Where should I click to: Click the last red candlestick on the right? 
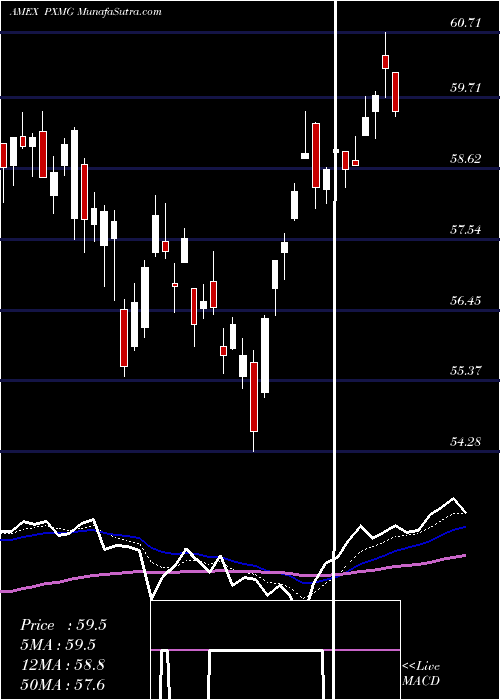pyautogui.click(x=395, y=92)
